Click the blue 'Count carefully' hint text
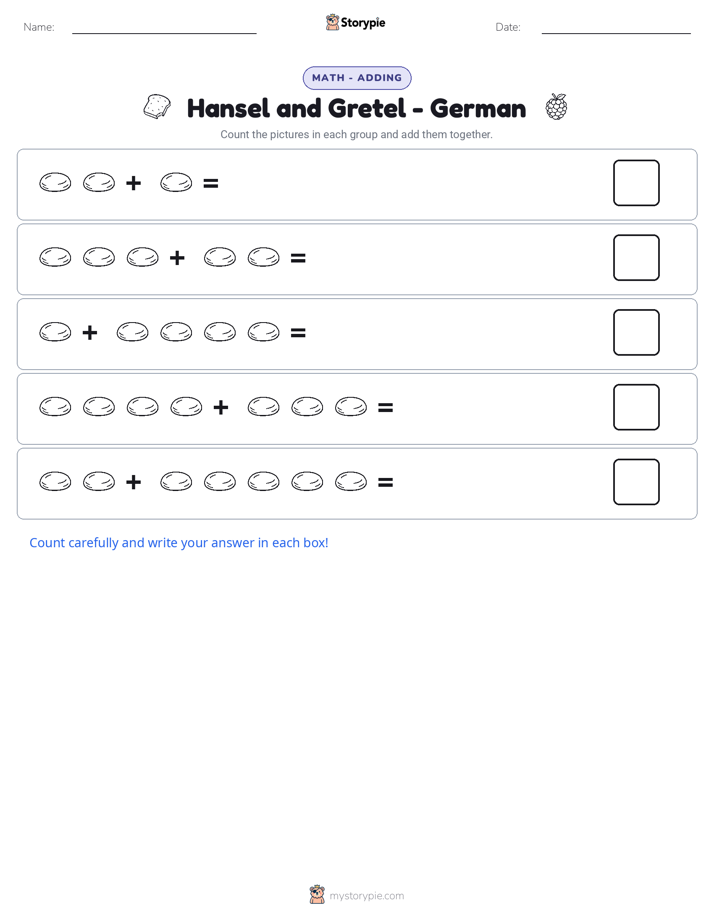714x924 pixels. 179,543
